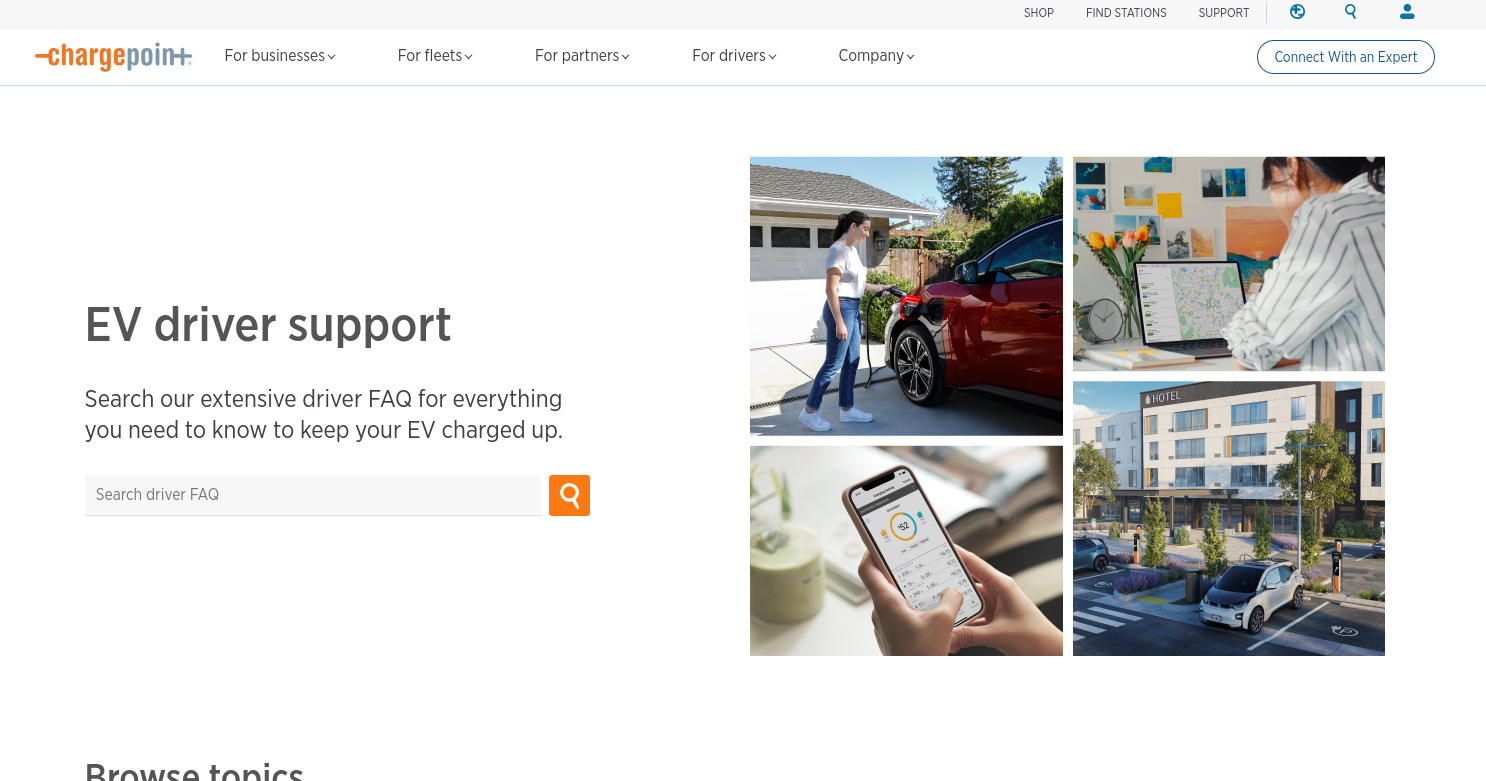Open the globe language selector icon
The height and width of the screenshot is (781, 1486).
(1297, 12)
